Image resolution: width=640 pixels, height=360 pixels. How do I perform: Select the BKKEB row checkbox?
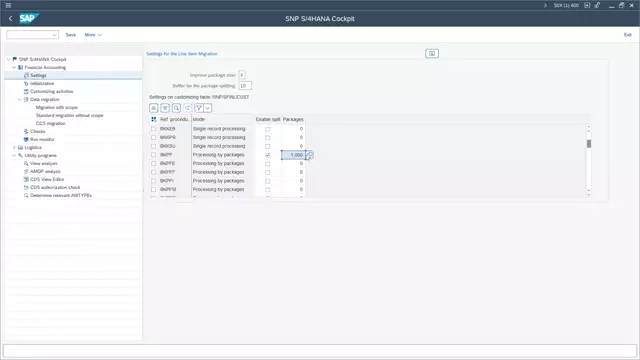pyautogui.click(x=153, y=129)
